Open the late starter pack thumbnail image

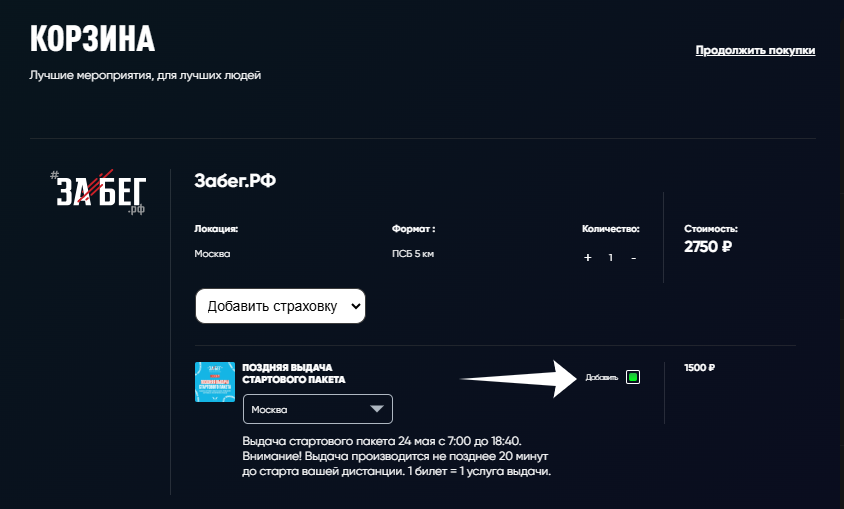tap(215, 382)
